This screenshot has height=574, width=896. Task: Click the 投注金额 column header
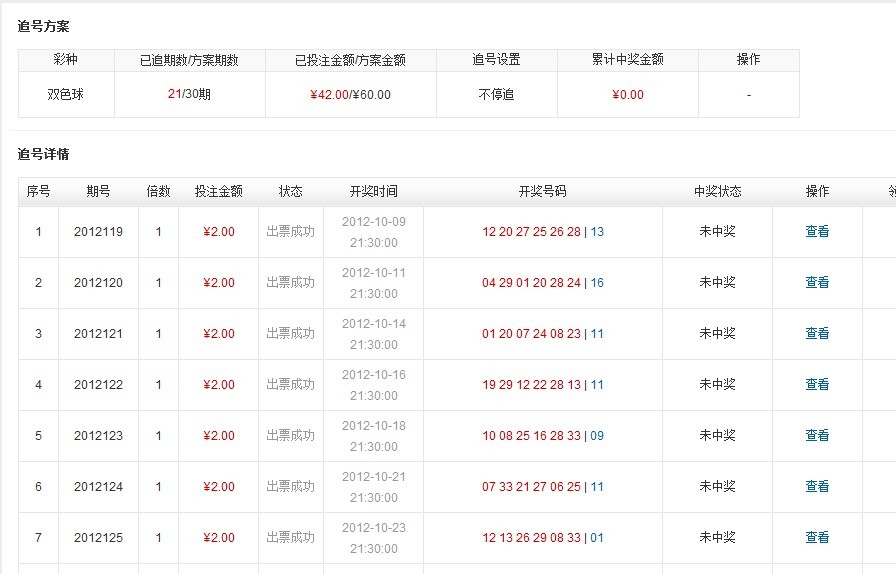click(x=218, y=192)
